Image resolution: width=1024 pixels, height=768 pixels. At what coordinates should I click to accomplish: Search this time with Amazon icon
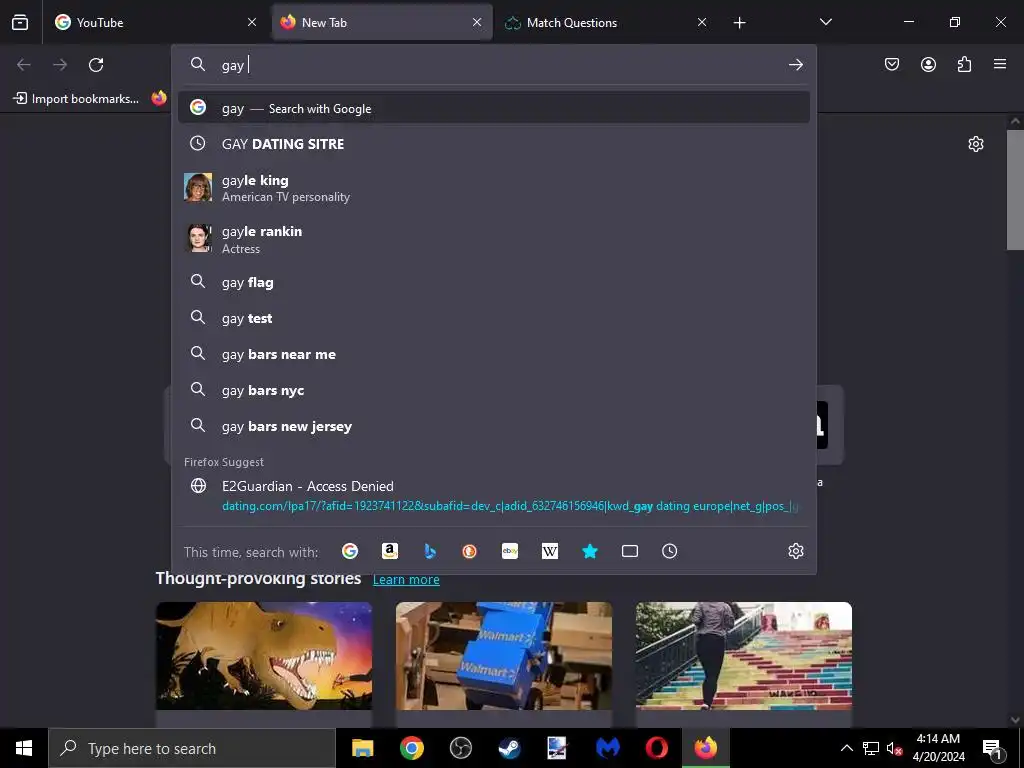click(390, 551)
